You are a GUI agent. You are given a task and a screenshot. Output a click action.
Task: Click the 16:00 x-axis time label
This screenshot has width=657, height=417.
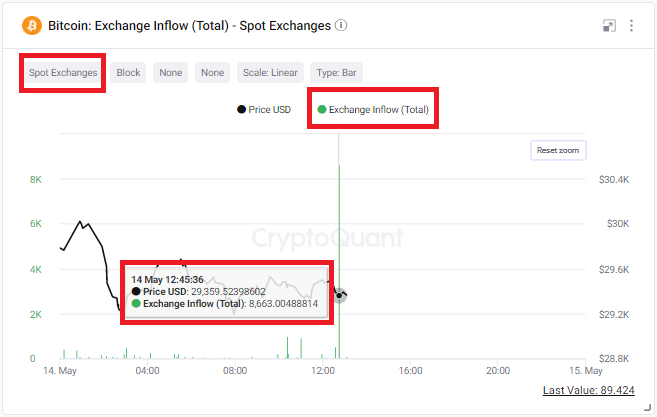[x=411, y=371]
